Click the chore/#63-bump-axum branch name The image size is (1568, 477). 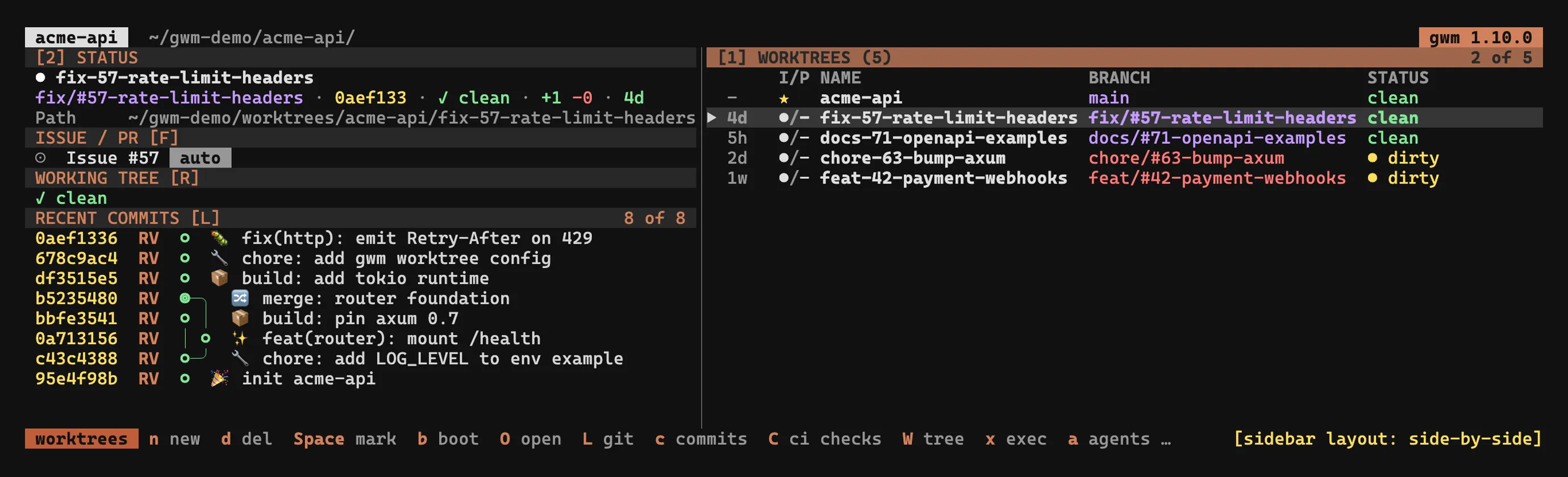(1186, 158)
